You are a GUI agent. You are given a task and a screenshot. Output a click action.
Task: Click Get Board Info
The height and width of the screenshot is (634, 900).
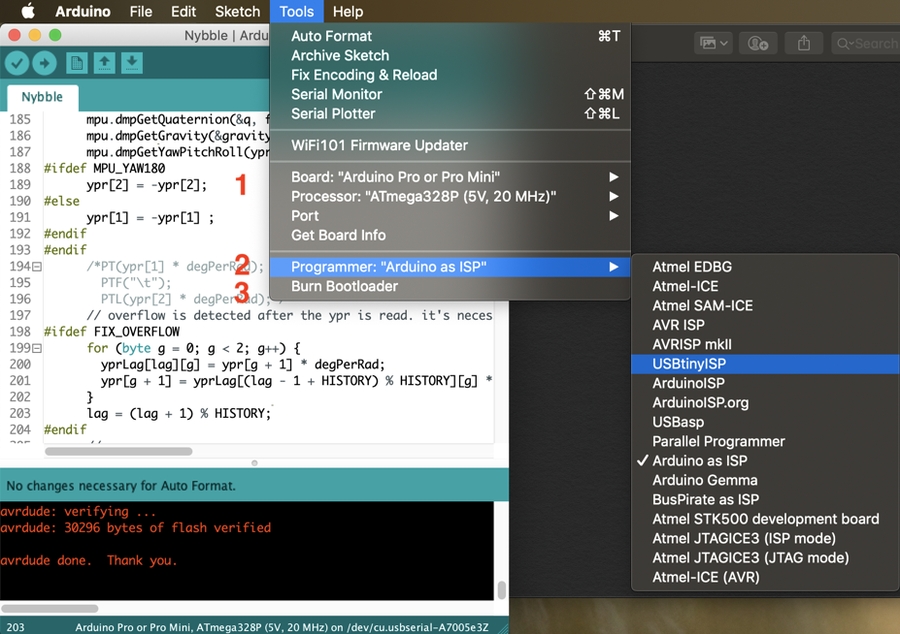(338, 235)
